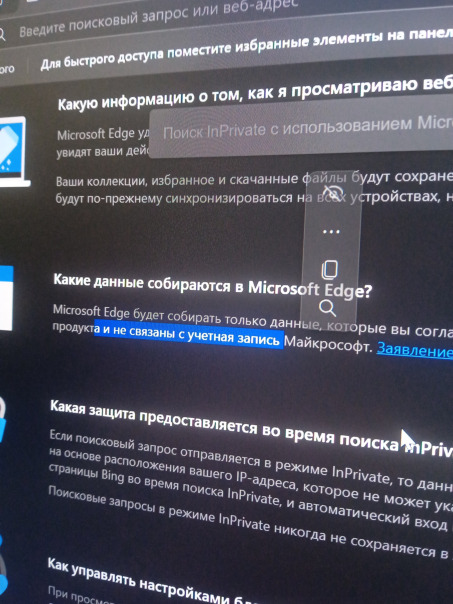The height and width of the screenshot is (604, 453).
Task: Click the hide (crossed eye) icon in mini menu
Action: pyautogui.click(x=332, y=193)
